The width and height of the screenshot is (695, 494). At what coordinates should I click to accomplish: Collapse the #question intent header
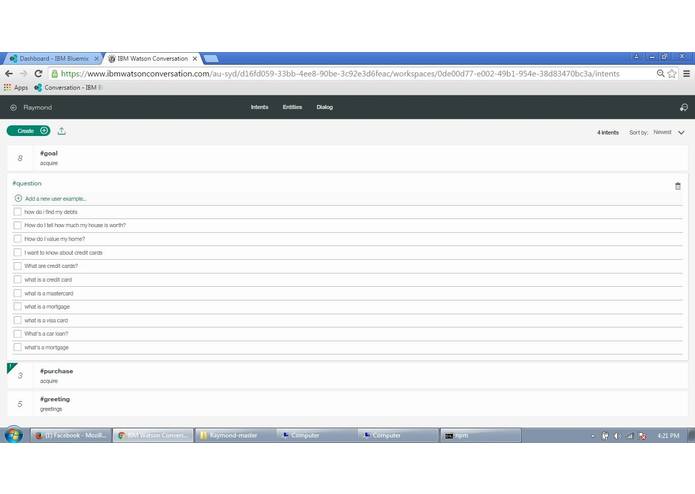(x=27, y=183)
